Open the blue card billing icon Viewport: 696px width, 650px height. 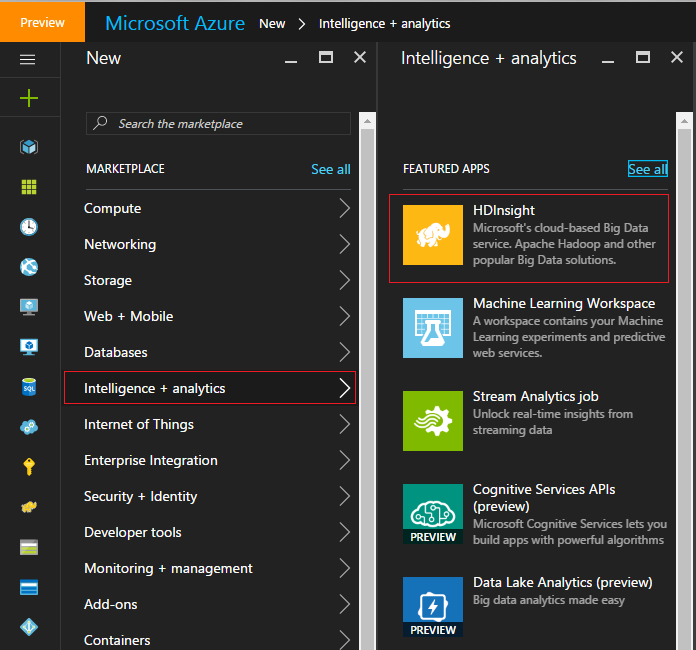click(x=29, y=587)
